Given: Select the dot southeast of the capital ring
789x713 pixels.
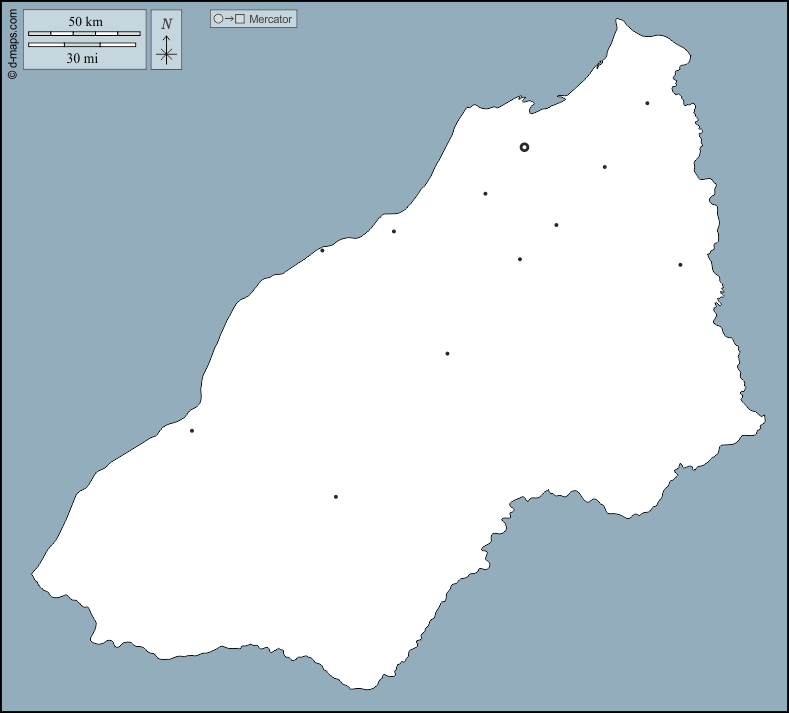Looking at the screenshot, I should (x=556, y=225).
